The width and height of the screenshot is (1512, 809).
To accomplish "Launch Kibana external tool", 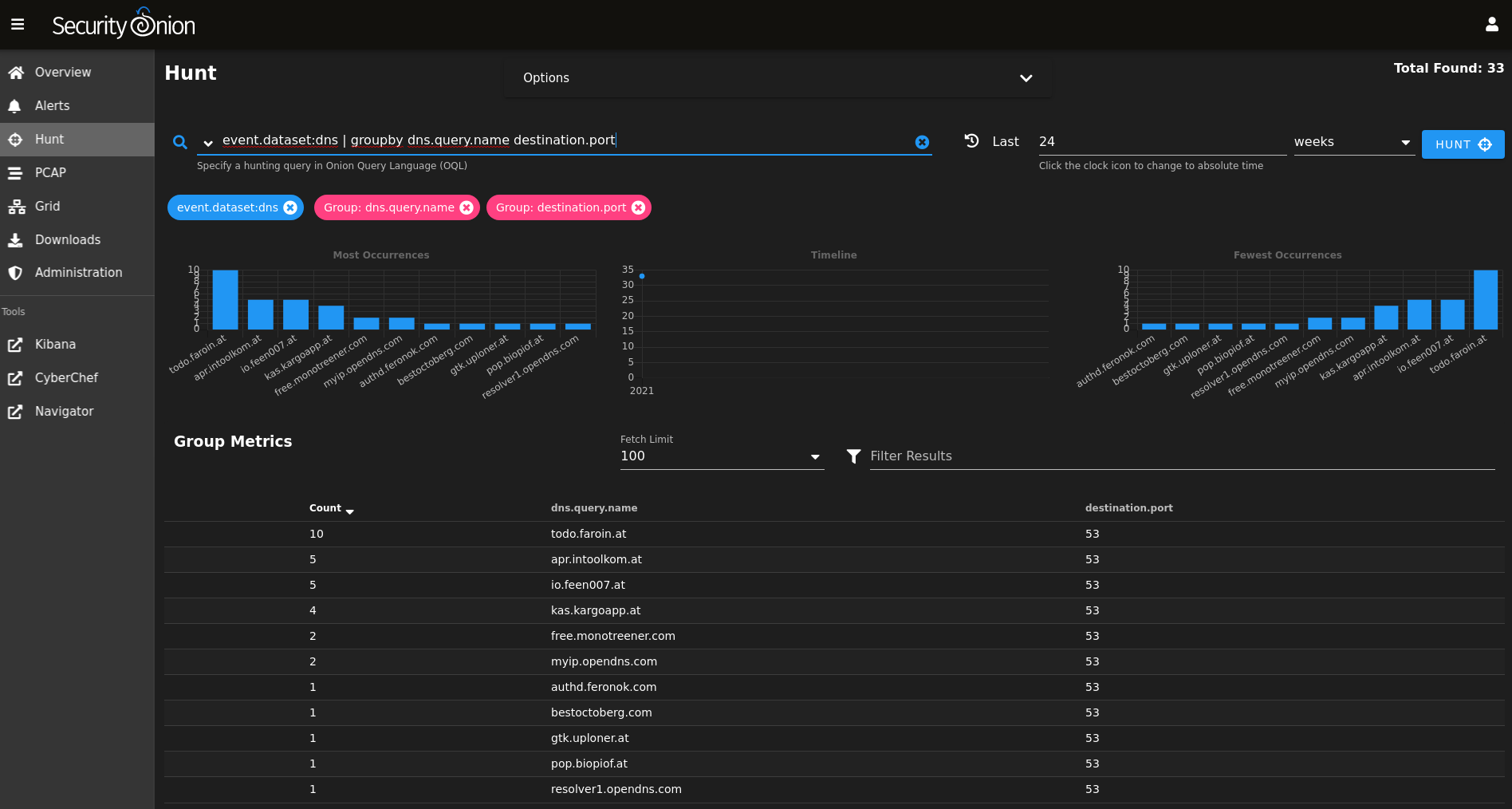I will pos(77,344).
